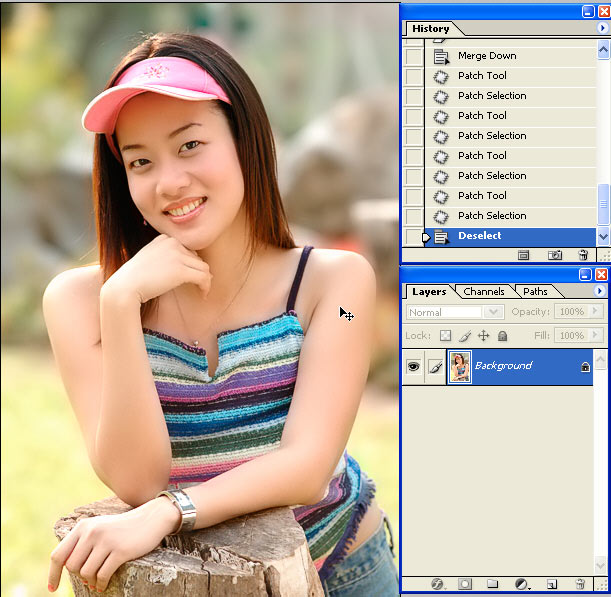Click the Background layer's lock icon
This screenshot has width=611, height=597.
pyautogui.click(x=585, y=367)
